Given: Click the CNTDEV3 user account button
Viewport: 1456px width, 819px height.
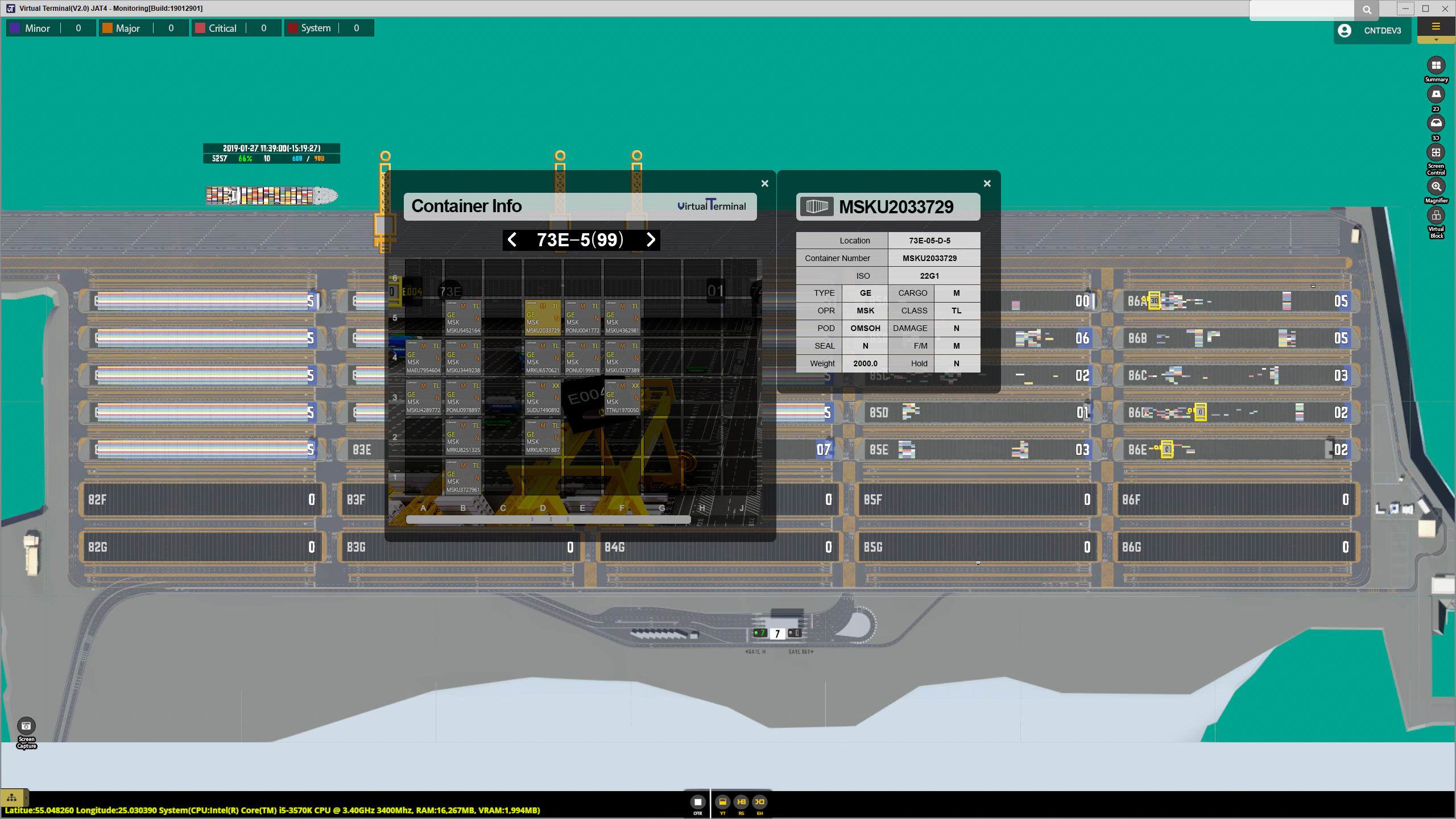Looking at the screenshot, I should tap(1371, 31).
